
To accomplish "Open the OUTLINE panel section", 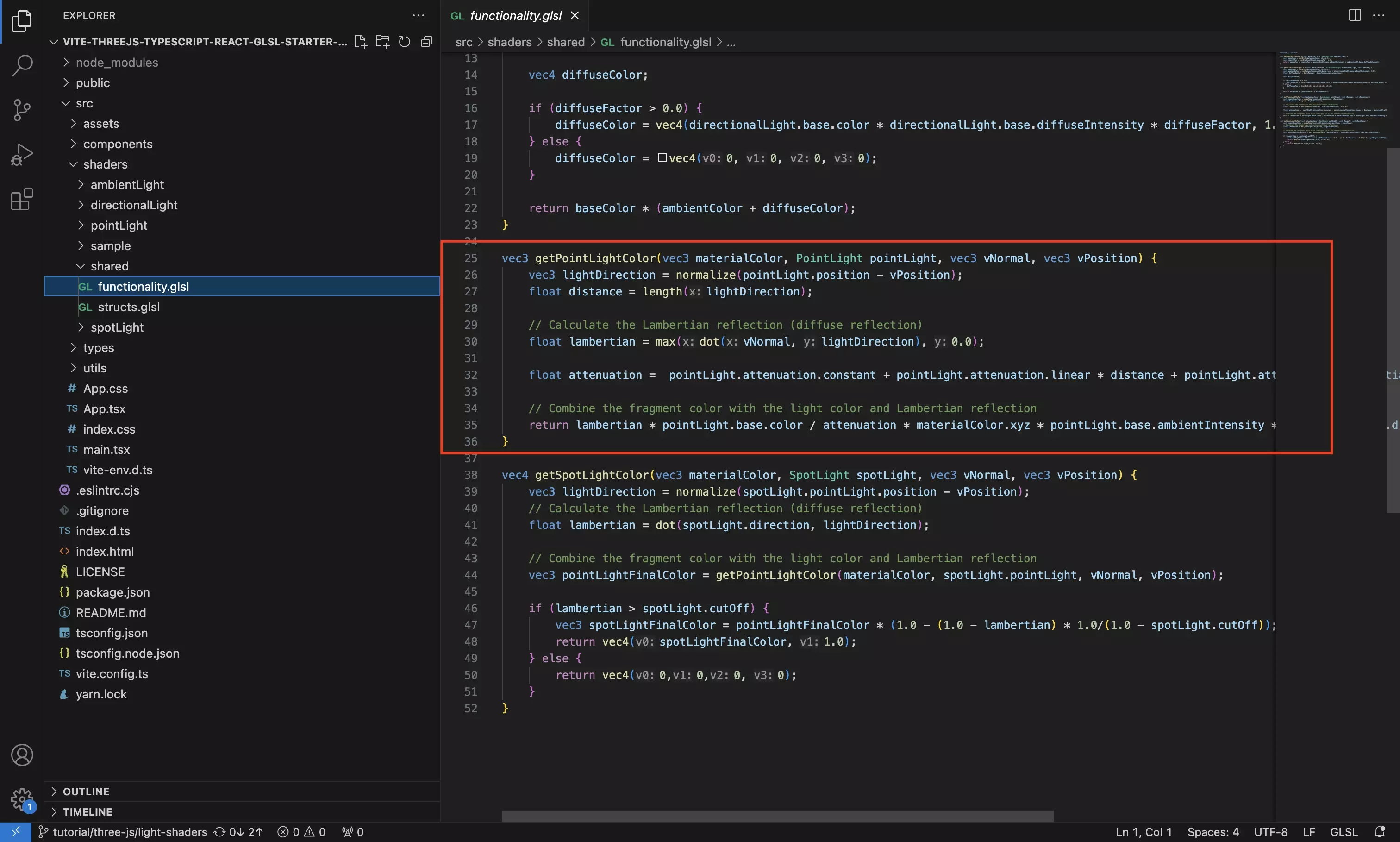I will pos(86,790).
